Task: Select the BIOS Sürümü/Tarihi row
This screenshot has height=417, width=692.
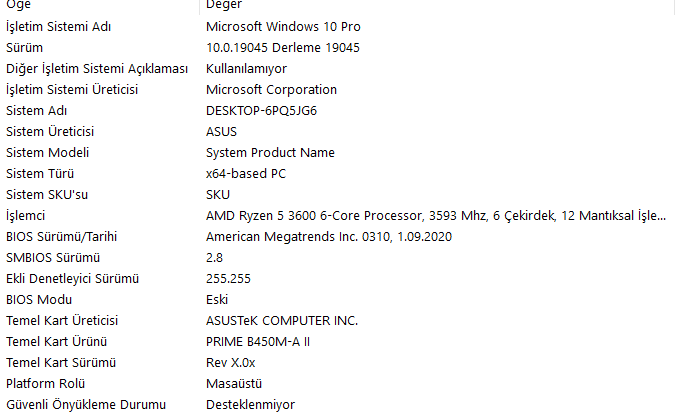Action: [x=340, y=237]
